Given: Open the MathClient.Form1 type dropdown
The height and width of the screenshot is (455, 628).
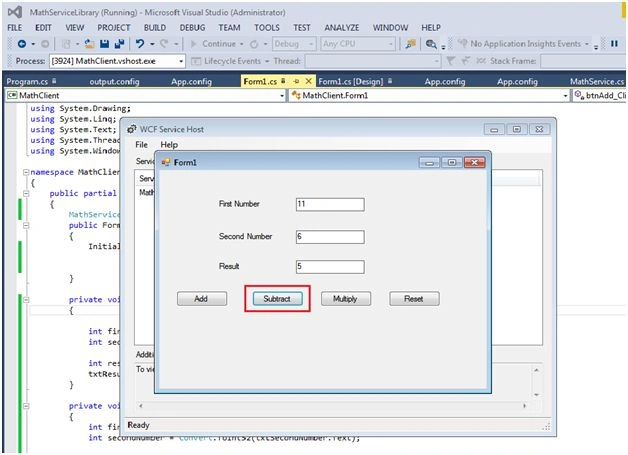Looking at the screenshot, I should (x=429, y=95).
